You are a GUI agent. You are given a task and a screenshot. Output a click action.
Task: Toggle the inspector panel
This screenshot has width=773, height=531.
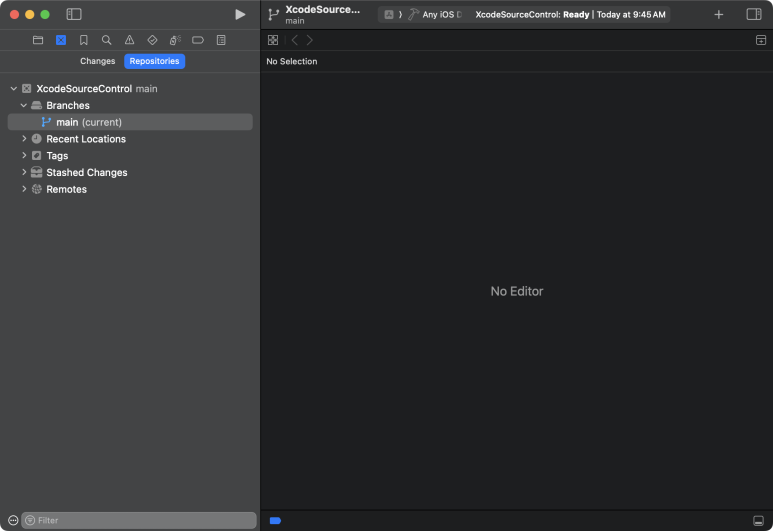(754, 14)
